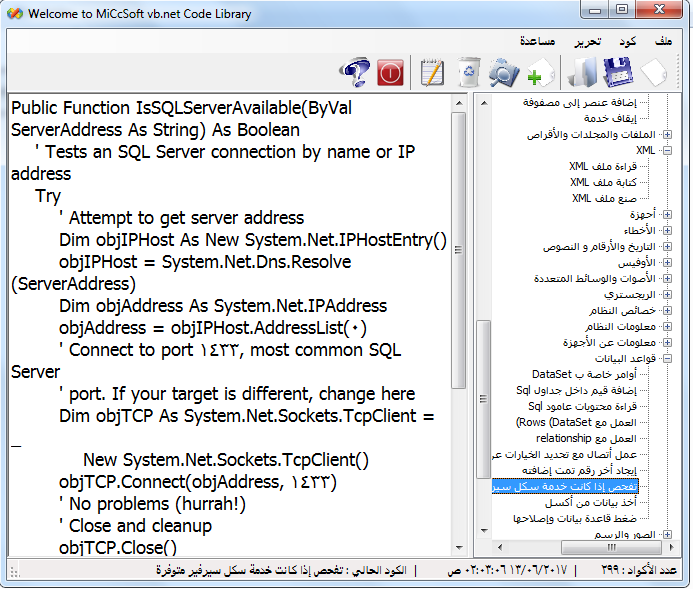Click the floppy disk save icon

(x=617, y=72)
